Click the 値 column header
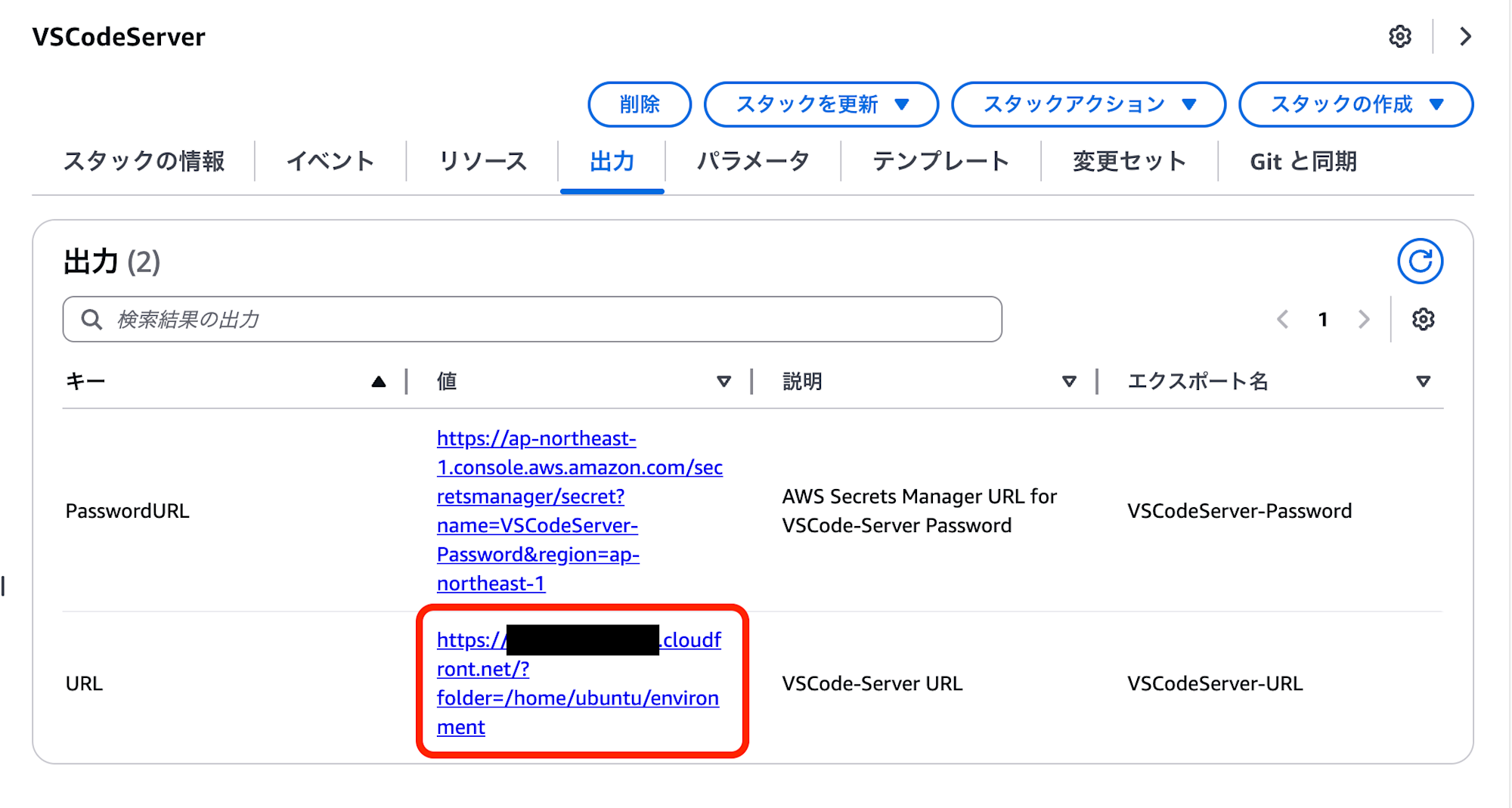 [447, 381]
